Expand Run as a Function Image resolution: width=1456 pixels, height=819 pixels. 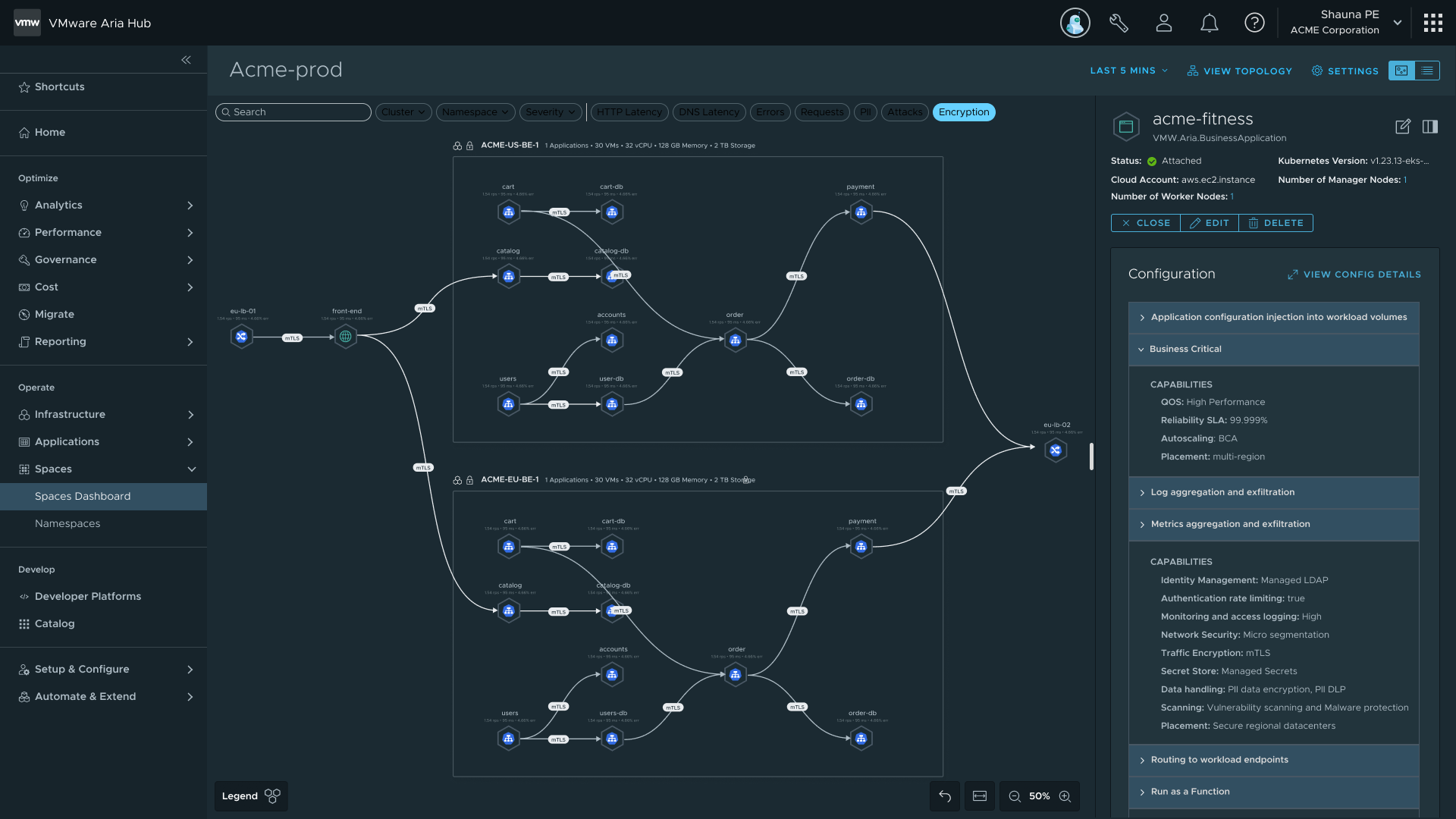[x=1273, y=792]
